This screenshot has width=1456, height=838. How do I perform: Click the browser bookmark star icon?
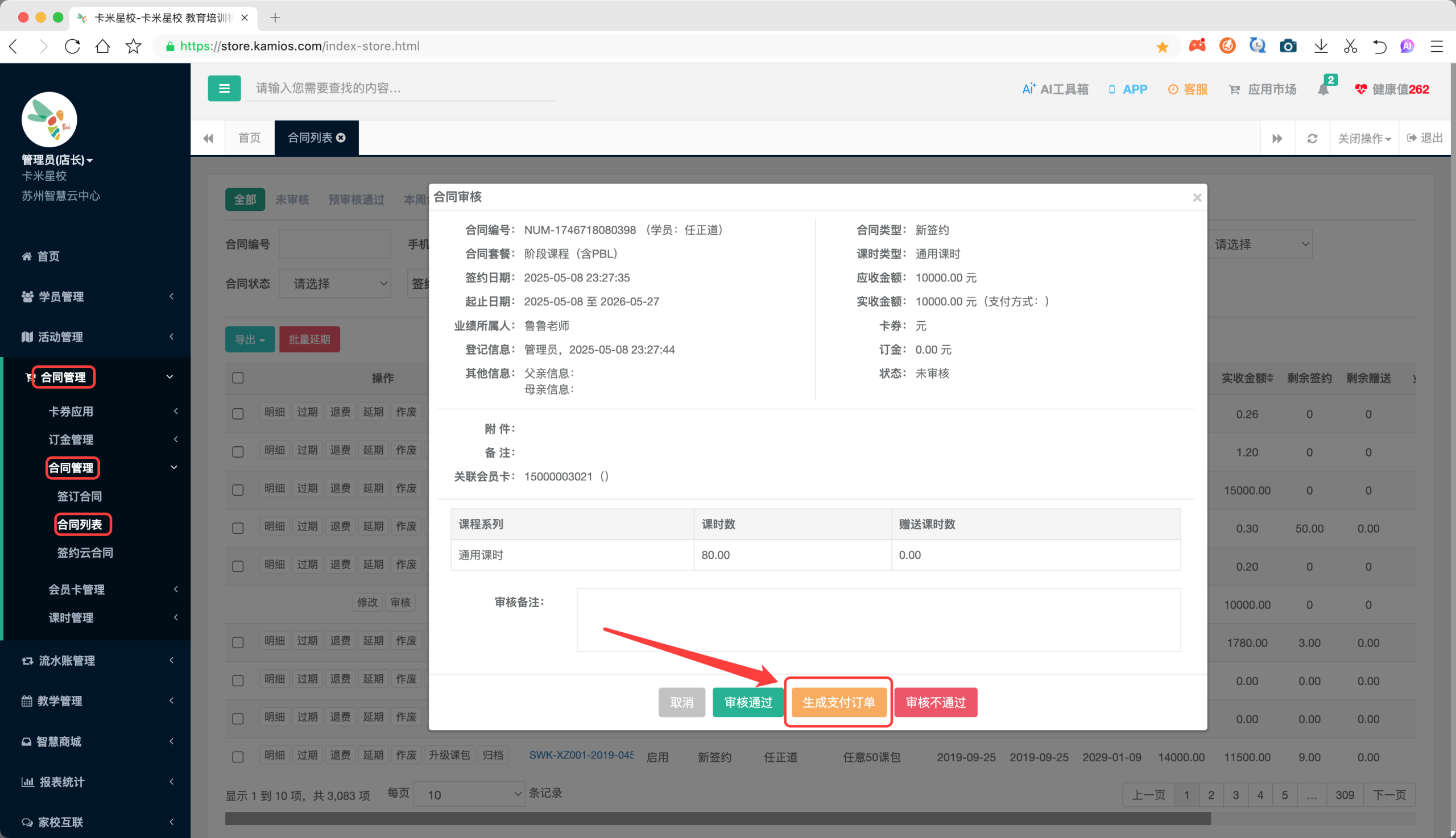[134, 46]
